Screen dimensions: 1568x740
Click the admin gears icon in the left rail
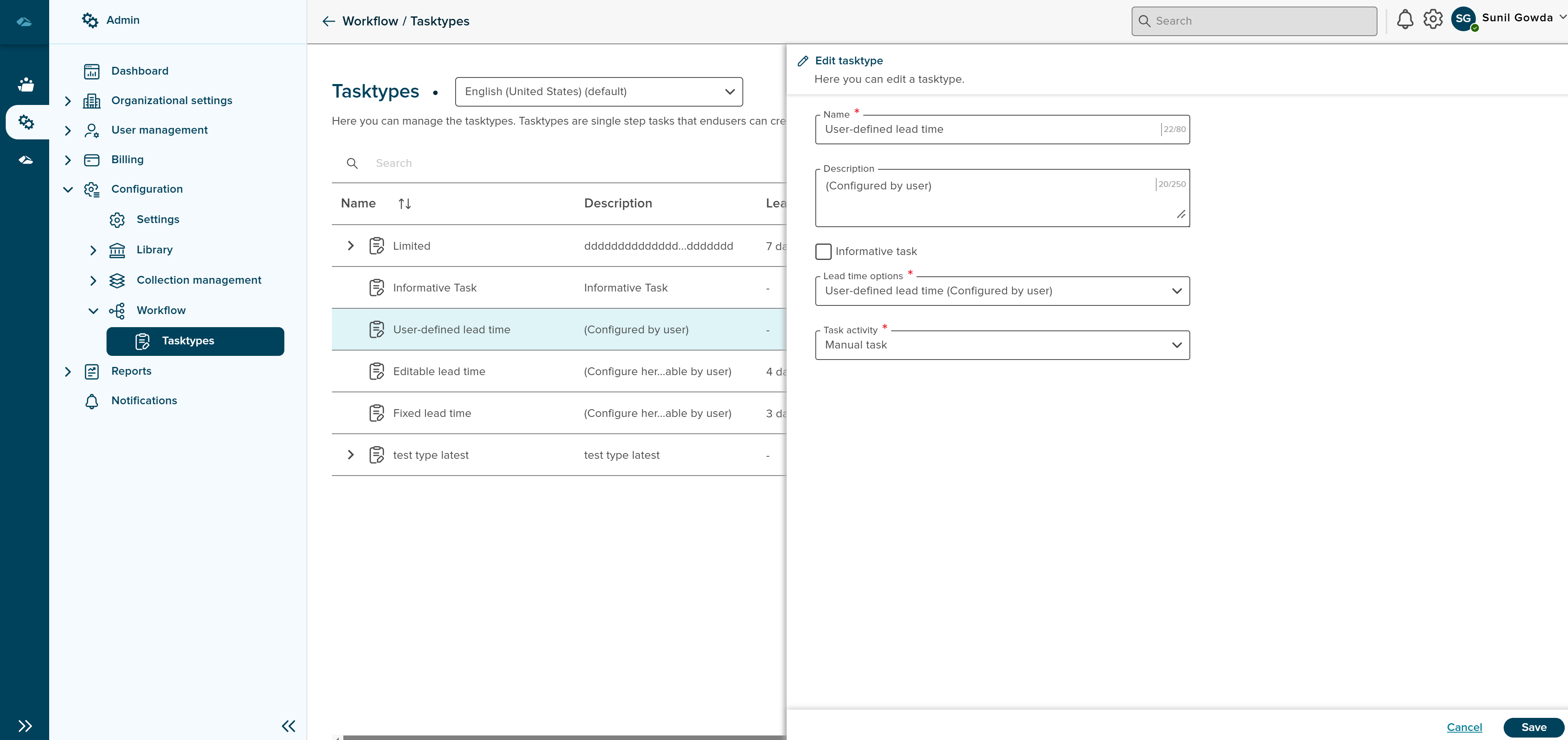pyautogui.click(x=25, y=122)
